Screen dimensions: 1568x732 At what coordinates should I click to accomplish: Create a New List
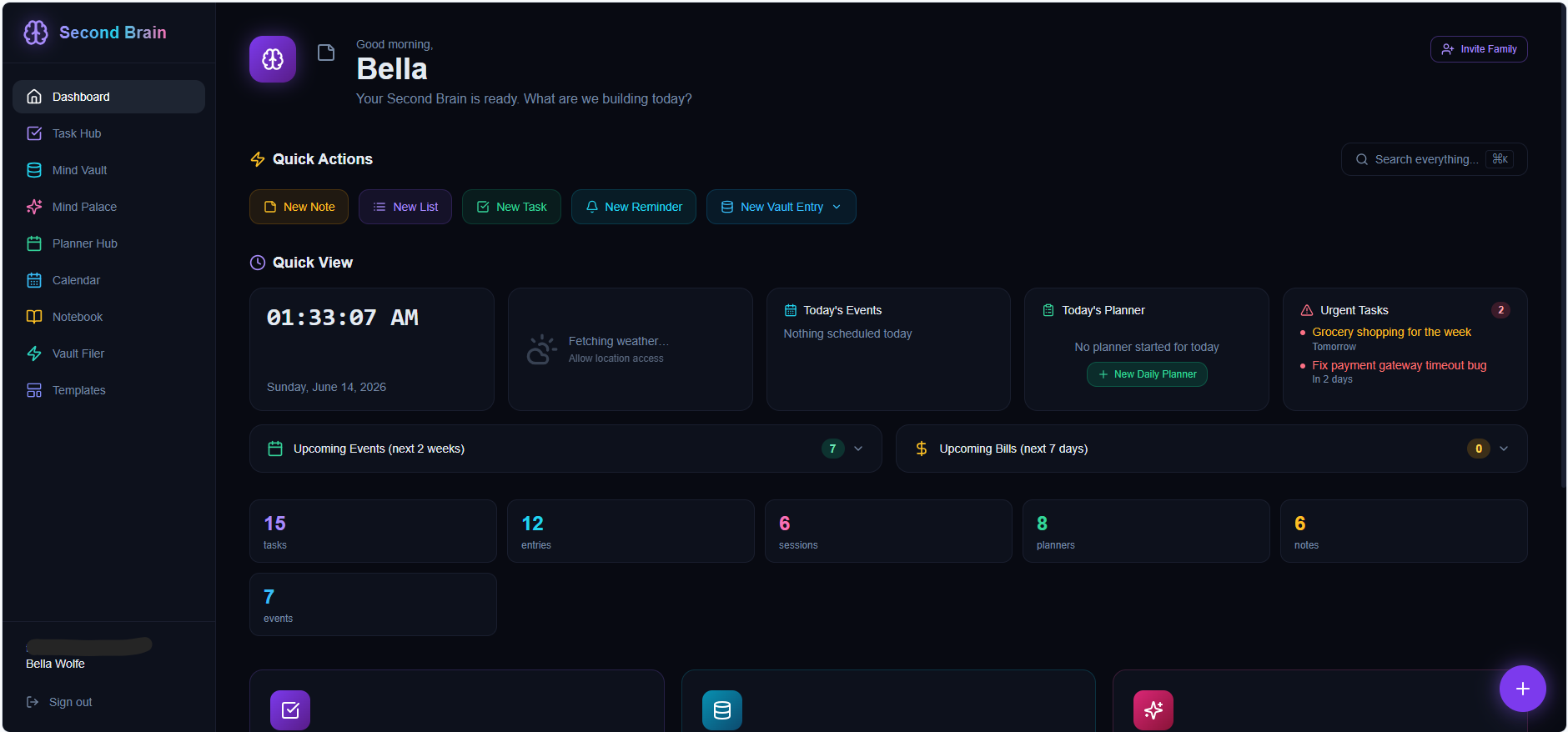pyautogui.click(x=405, y=207)
